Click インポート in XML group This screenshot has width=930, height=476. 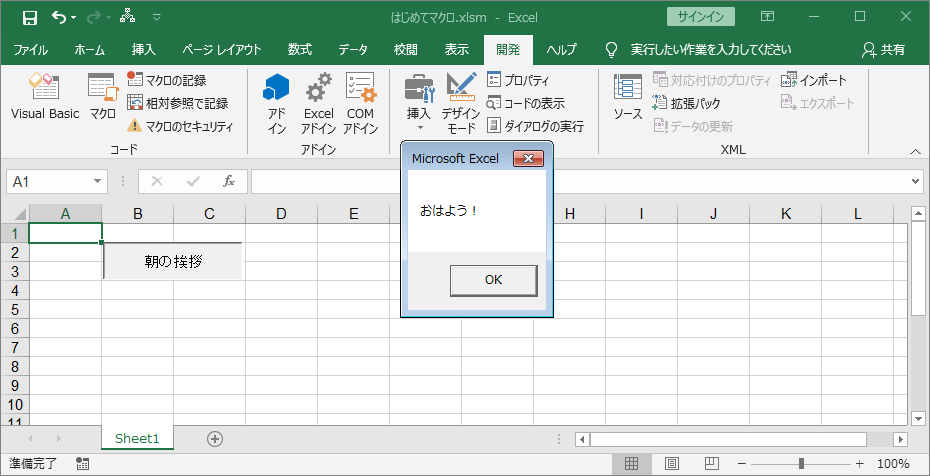[814, 79]
